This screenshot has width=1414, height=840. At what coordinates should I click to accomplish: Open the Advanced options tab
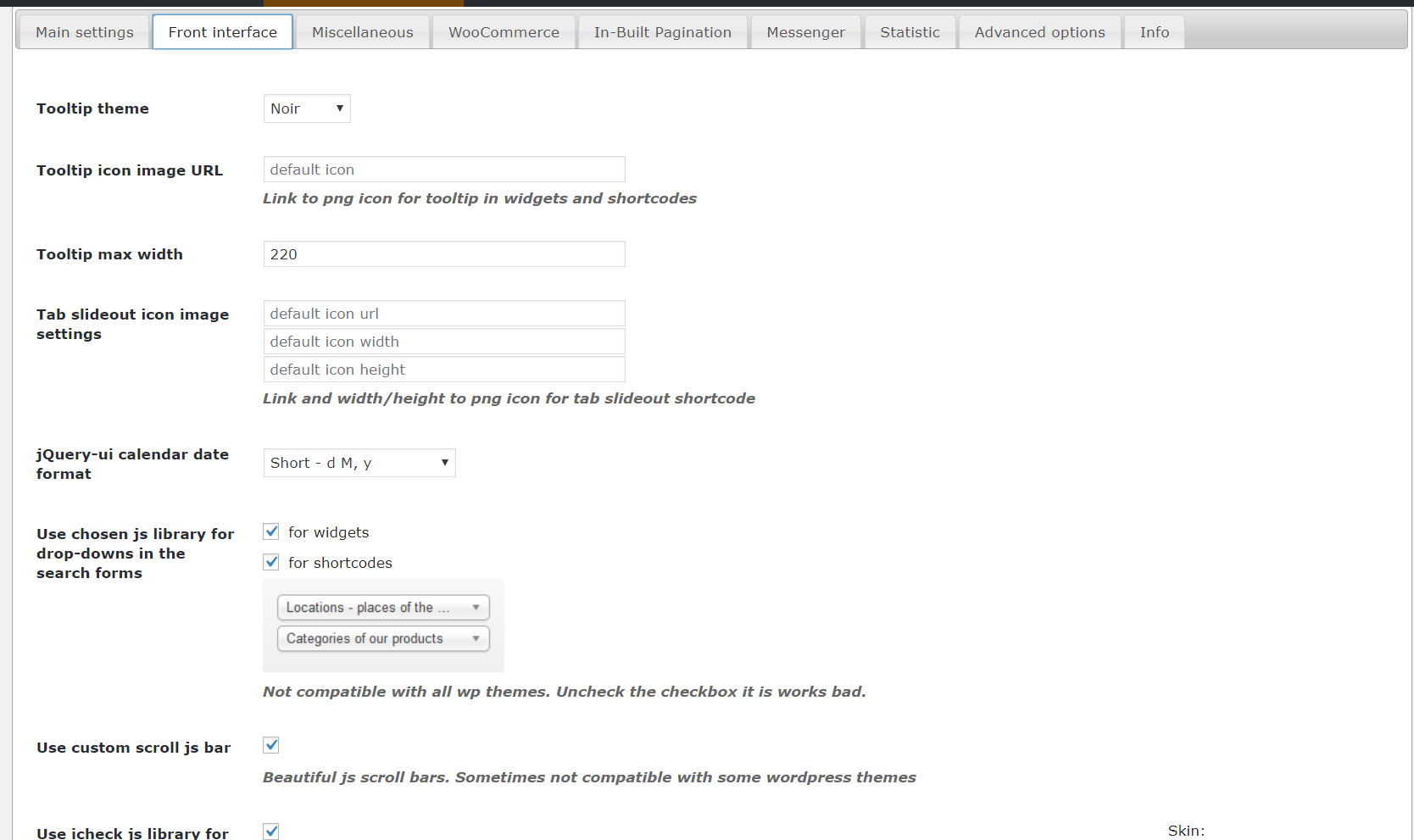(1039, 32)
